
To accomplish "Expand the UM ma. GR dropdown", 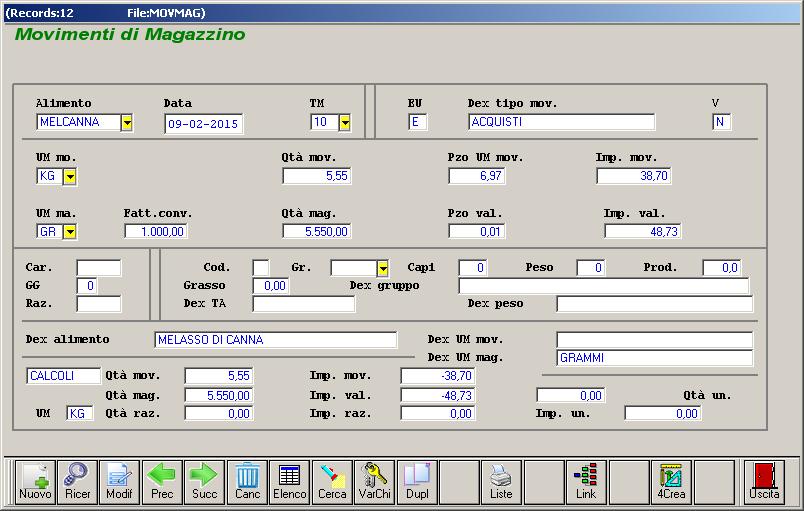I will coord(70,232).
